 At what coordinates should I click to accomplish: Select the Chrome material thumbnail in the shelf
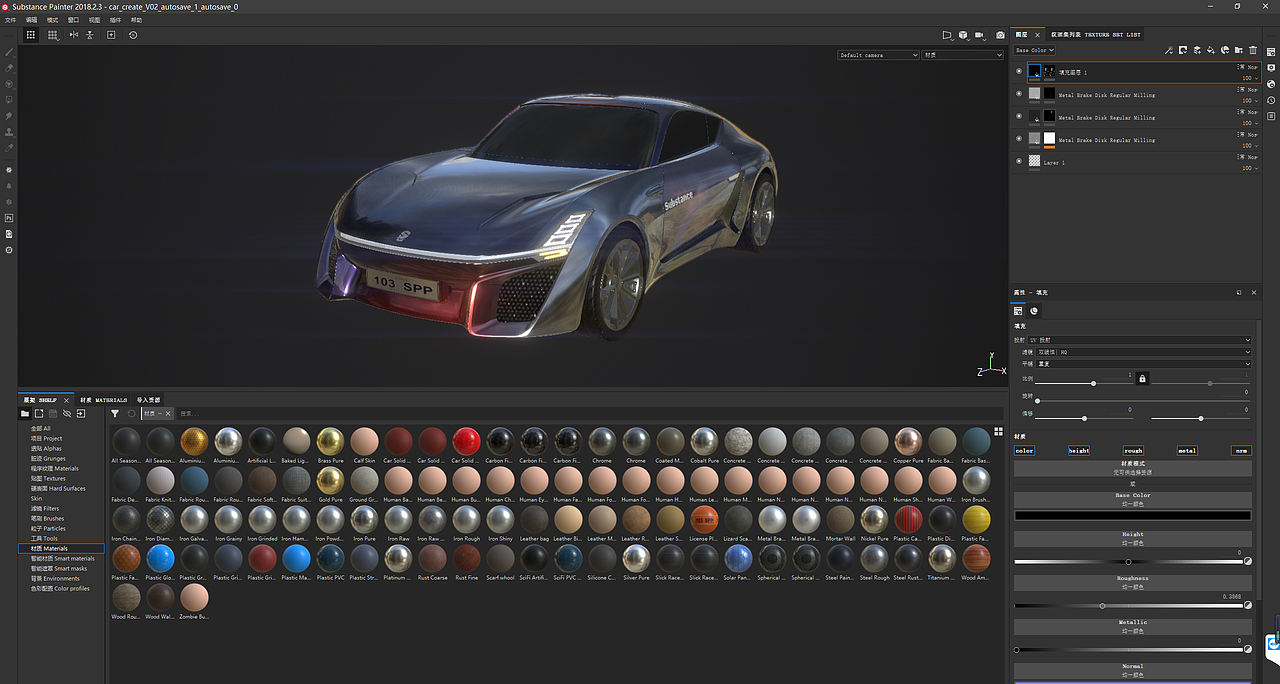coord(602,440)
